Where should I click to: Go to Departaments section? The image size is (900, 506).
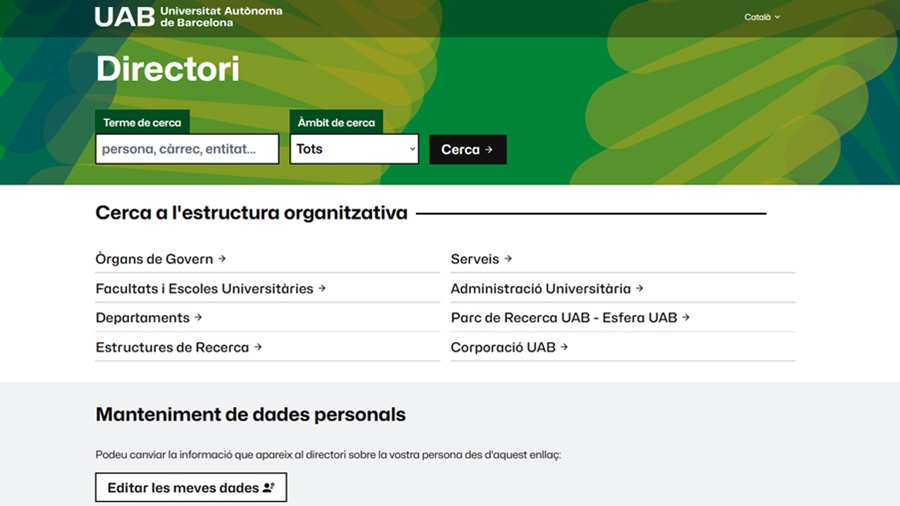(x=149, y=318)
